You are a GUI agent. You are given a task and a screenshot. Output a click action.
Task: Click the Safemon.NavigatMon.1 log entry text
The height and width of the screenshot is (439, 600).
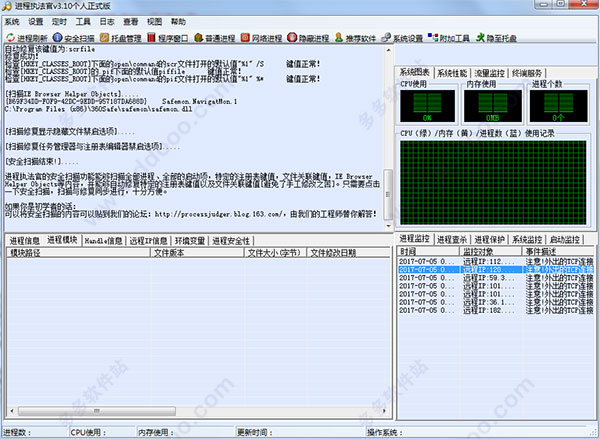(x=199, y=101)
